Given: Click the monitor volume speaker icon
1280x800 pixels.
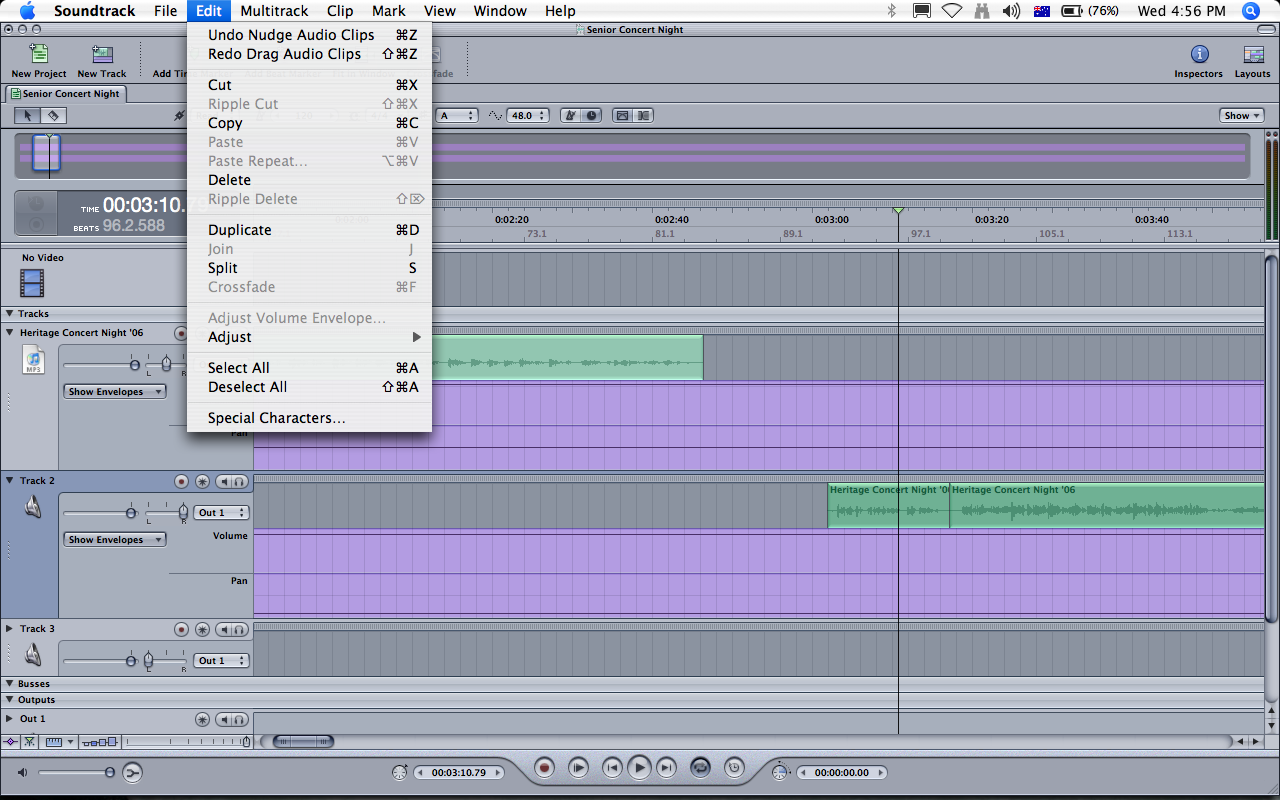Looking at the screenshot, I should click(x=23, y=772).
